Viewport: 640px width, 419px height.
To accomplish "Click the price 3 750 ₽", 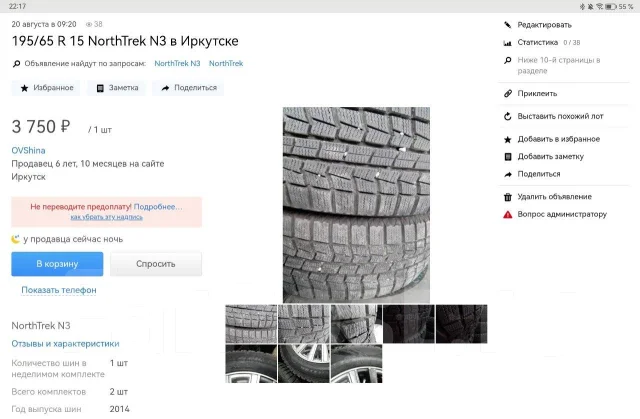I will 41,127.
